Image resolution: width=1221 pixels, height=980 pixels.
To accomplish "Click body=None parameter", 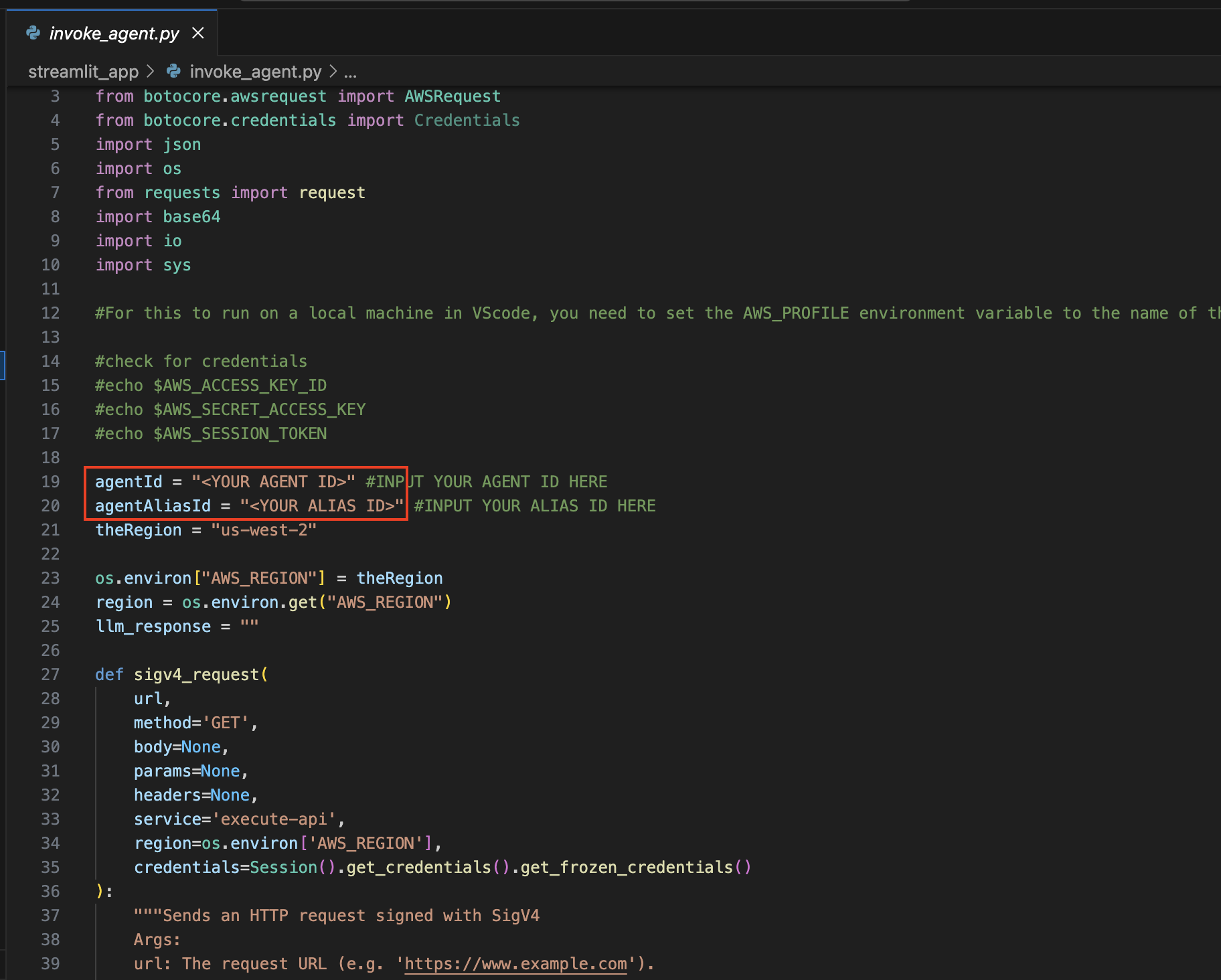I will tap(177, 747).
